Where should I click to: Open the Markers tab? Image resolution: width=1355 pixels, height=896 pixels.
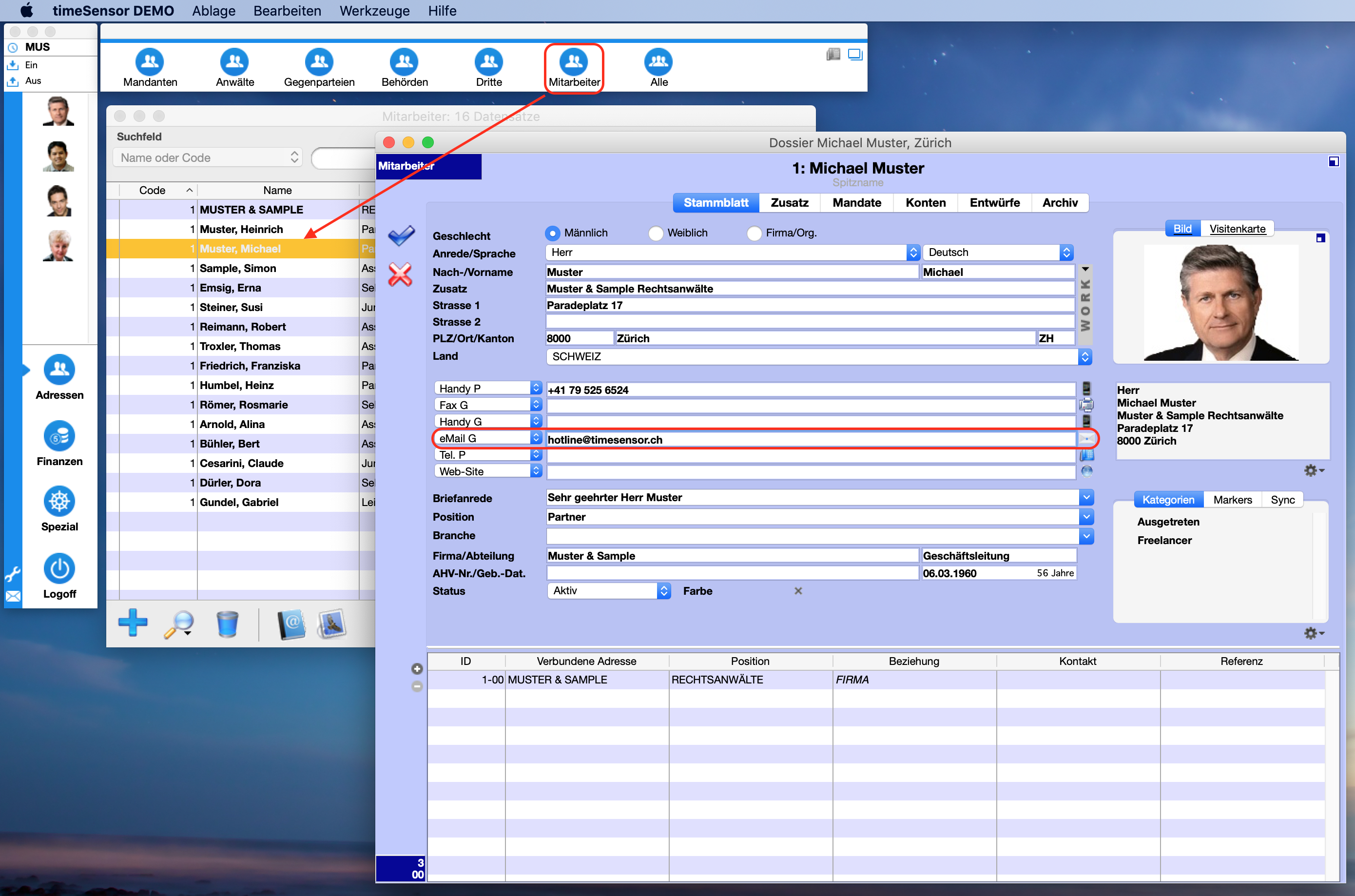(x=1232, y=499)
